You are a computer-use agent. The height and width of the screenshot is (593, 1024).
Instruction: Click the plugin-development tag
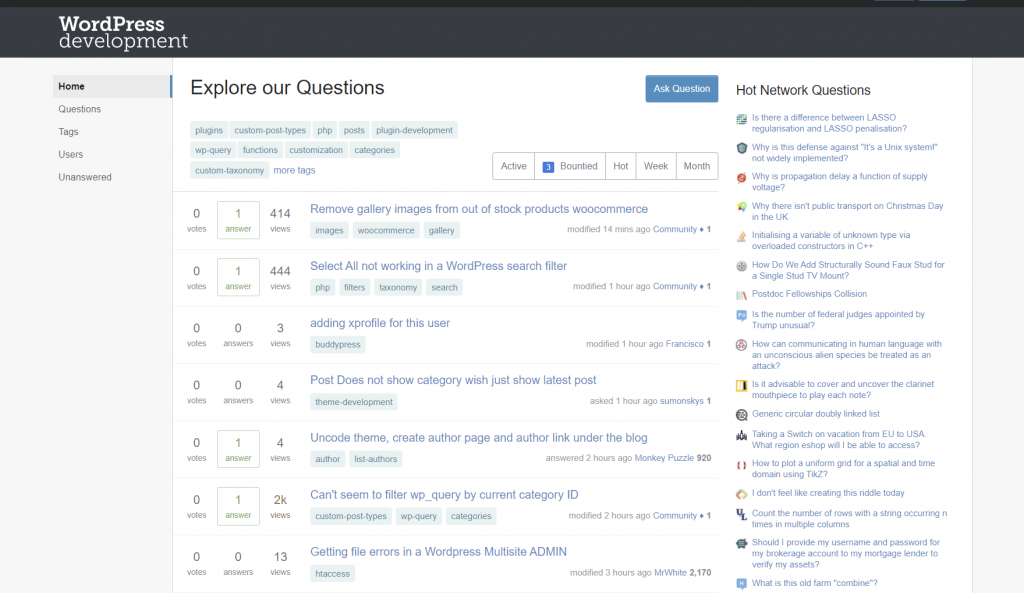[x=414, y=130]
